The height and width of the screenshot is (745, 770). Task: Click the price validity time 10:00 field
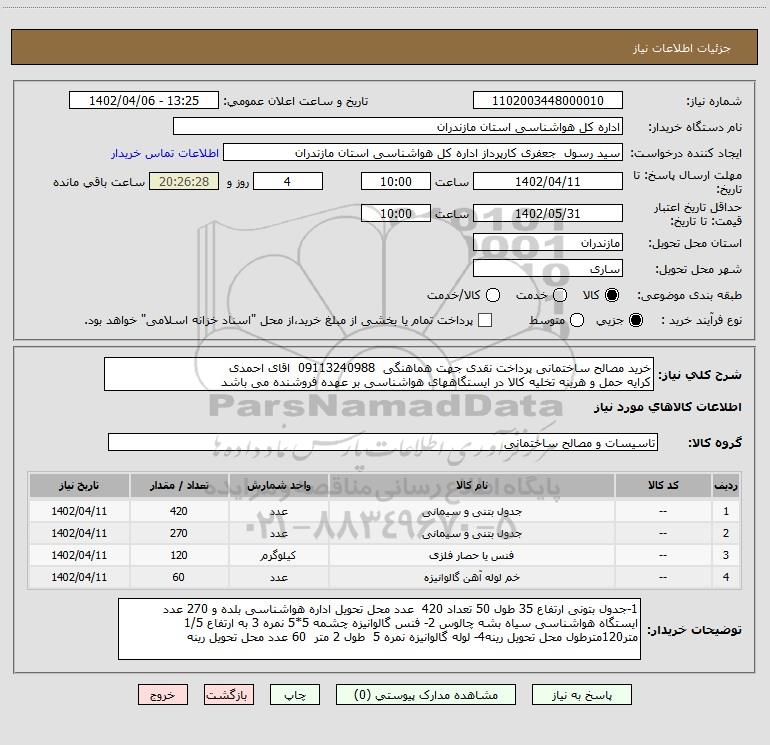click(396, 213)
